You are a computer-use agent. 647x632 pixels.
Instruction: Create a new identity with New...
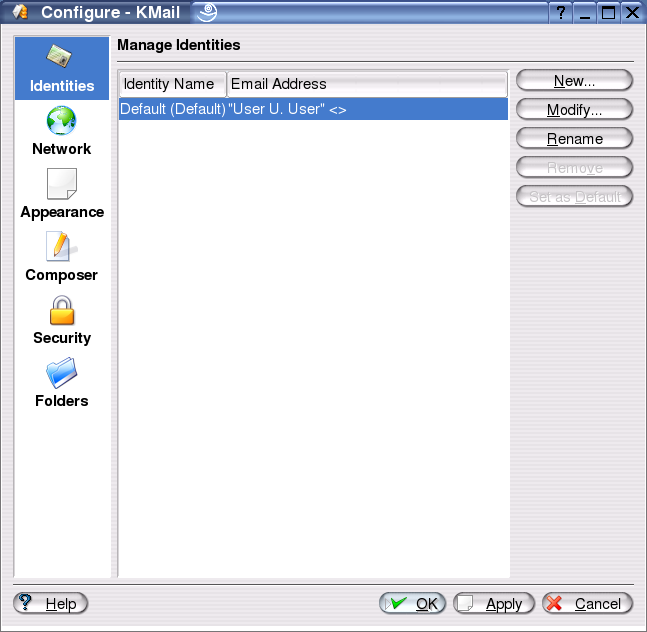(x=574, y=80)
